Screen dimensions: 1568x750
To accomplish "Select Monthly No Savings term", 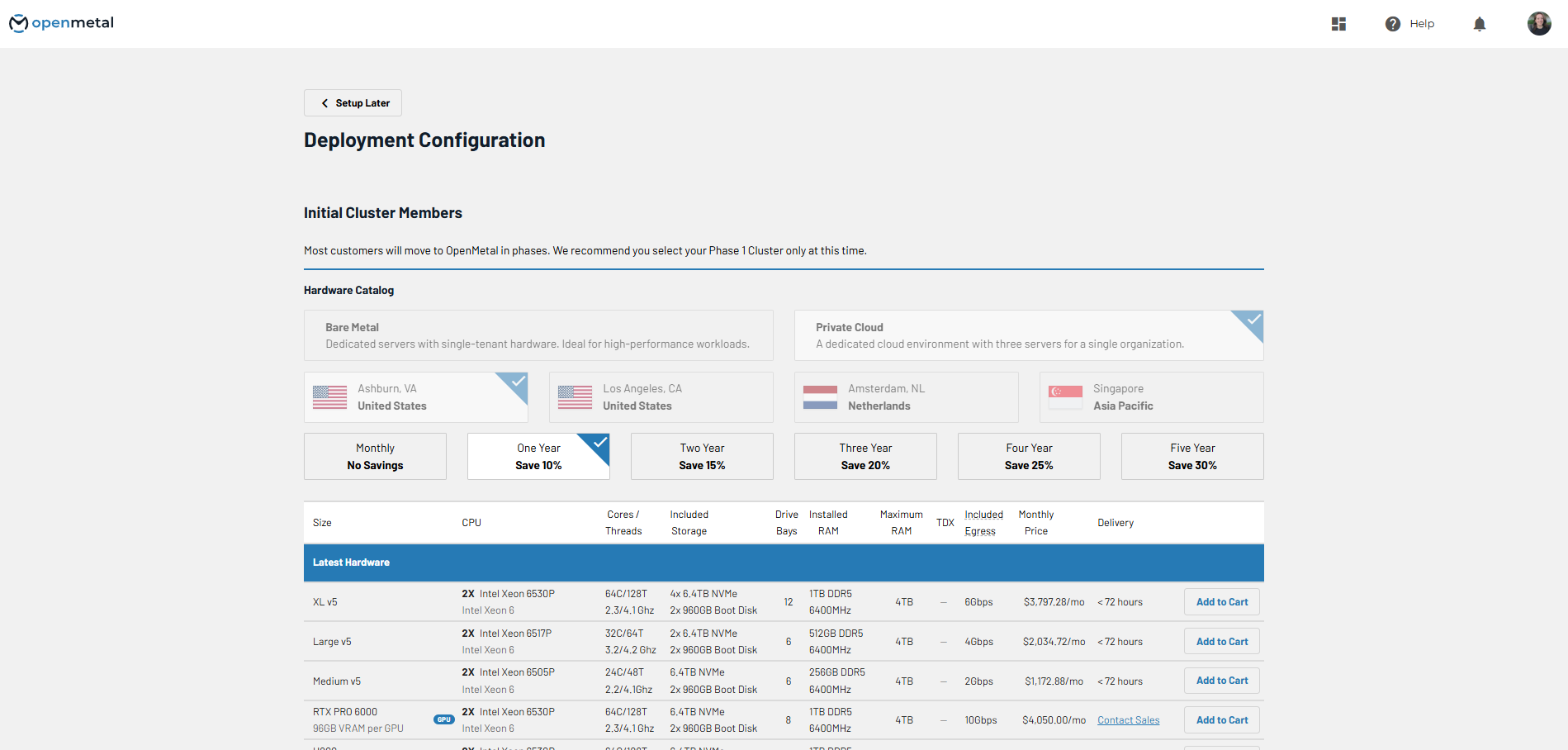I will pyautogui.click(x=375, y=456).
